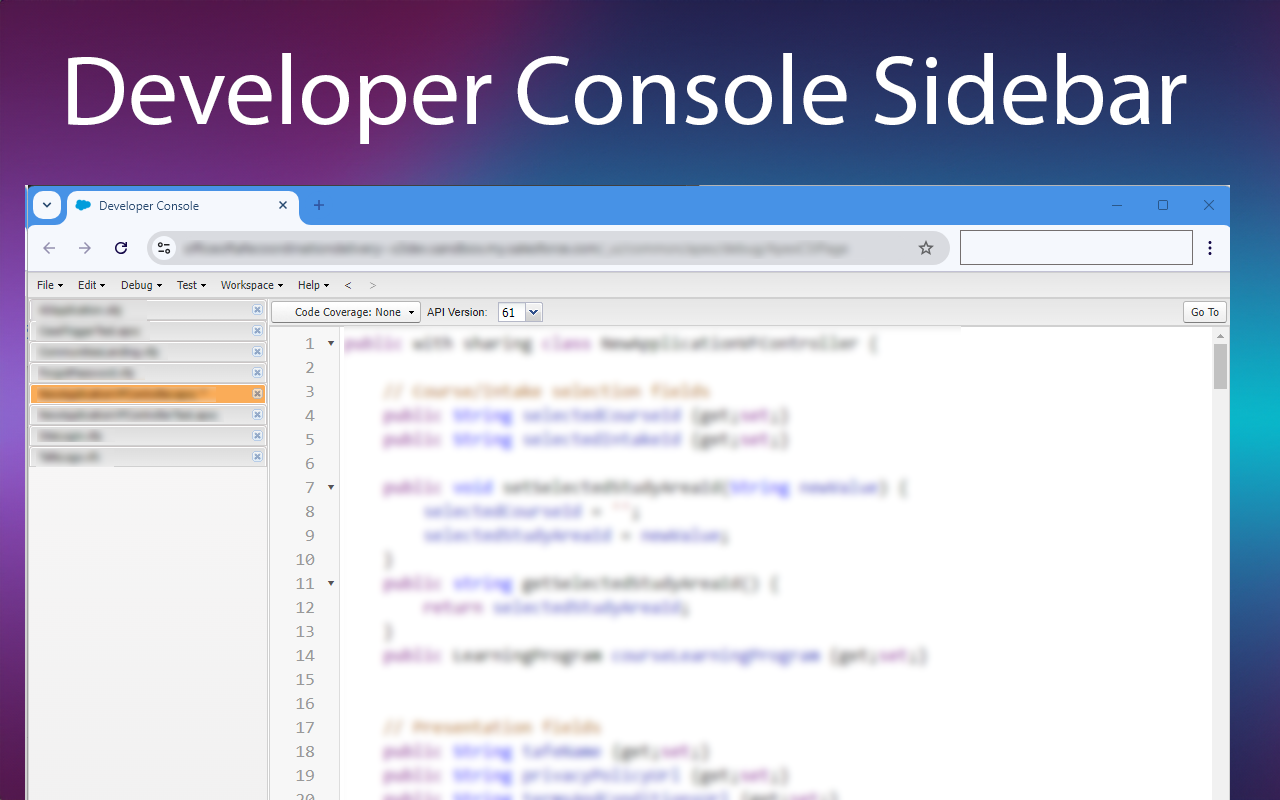Click the Go To button

click(1205, 312)
